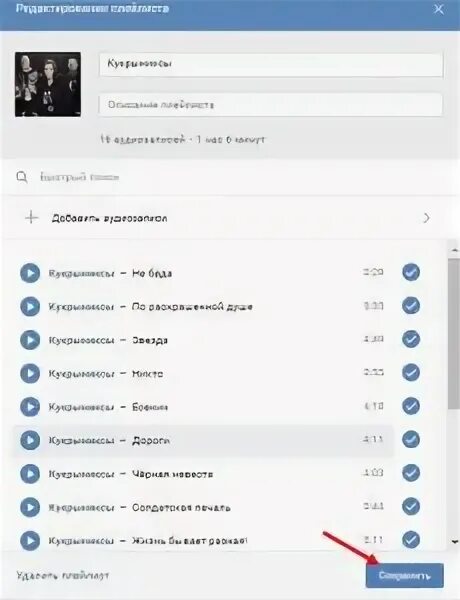This screenshot has height=600, width=460.
Task: Click the delete playlist link
Action: point(62,575)
